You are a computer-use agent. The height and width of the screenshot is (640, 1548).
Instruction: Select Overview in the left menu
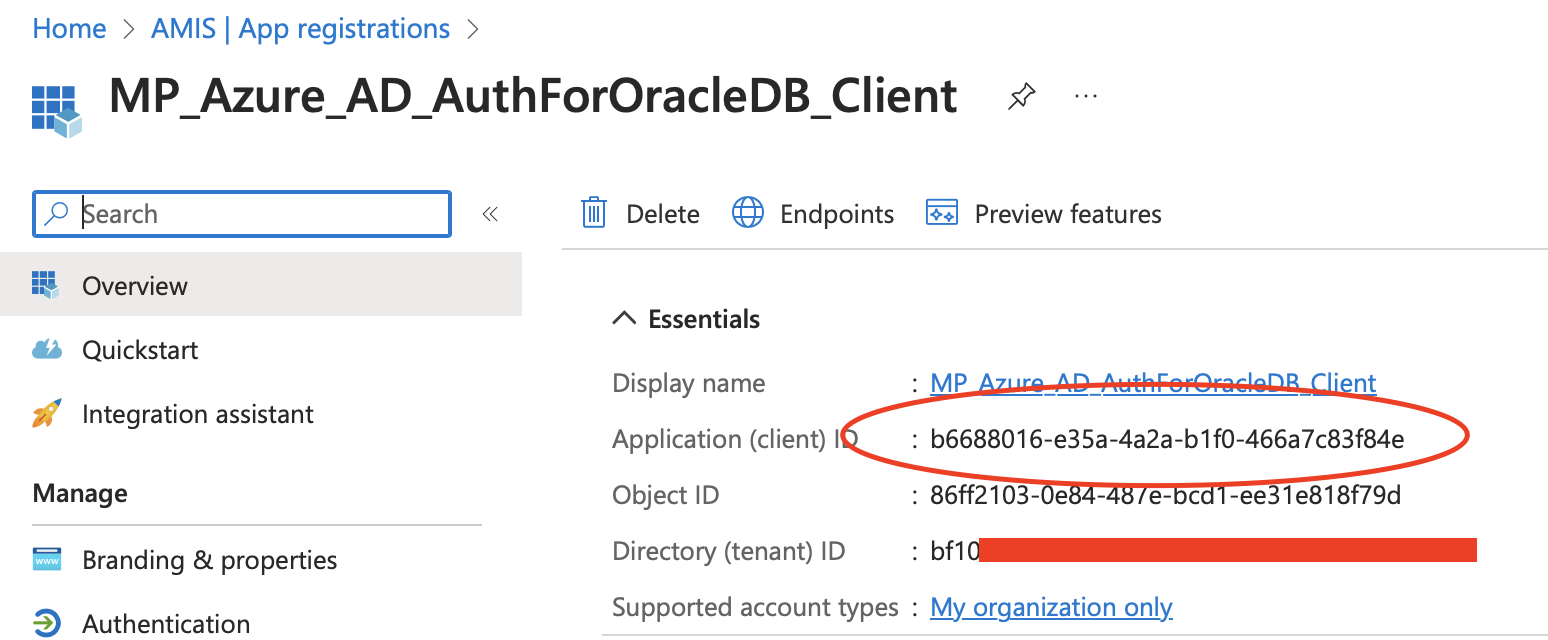135,286
